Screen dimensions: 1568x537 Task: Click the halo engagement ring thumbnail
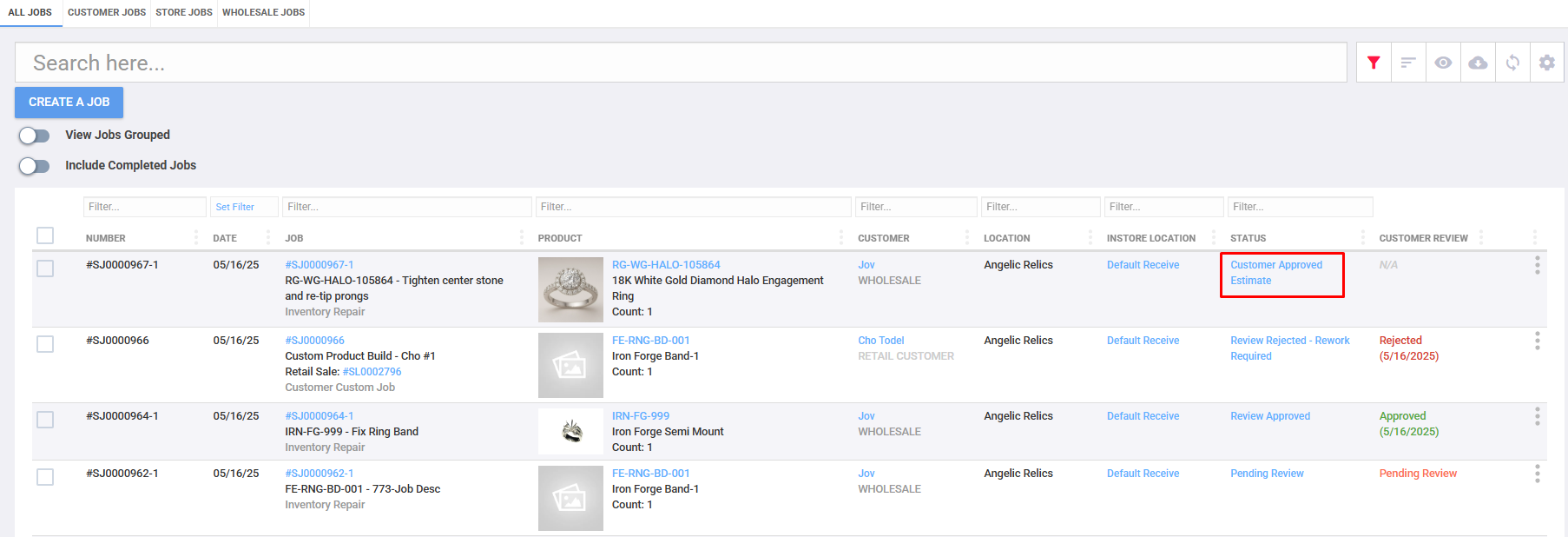tap(570, 289)
